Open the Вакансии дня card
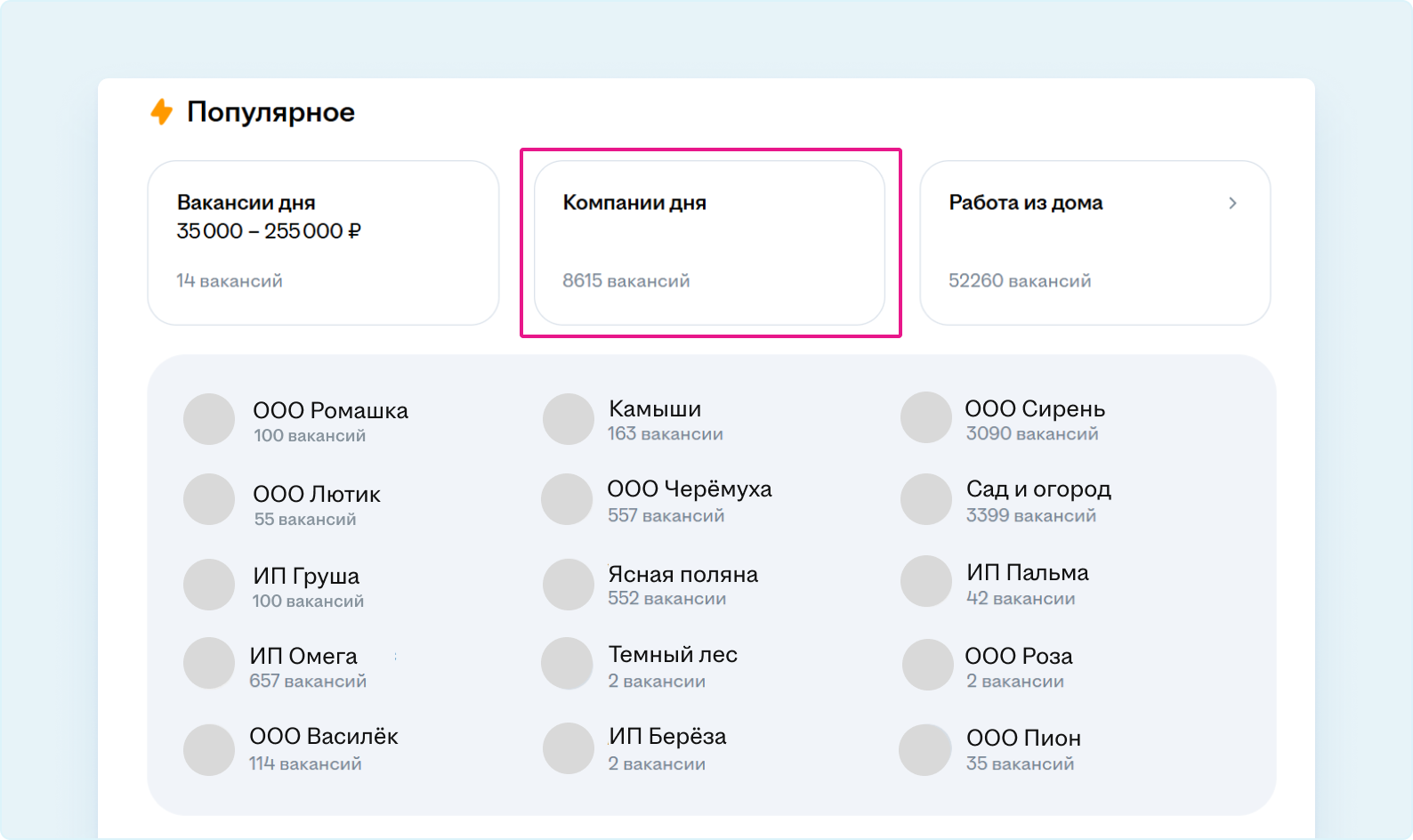 [323, 242]
